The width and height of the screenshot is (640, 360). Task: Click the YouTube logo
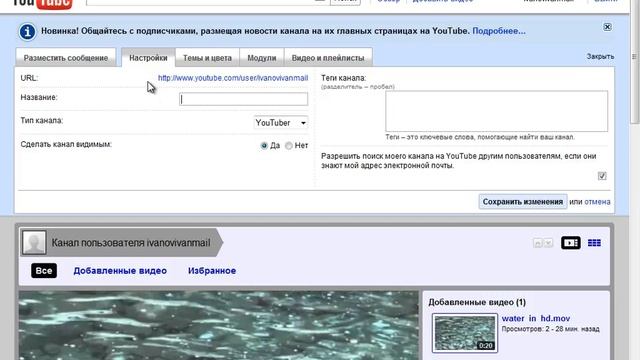42,4
